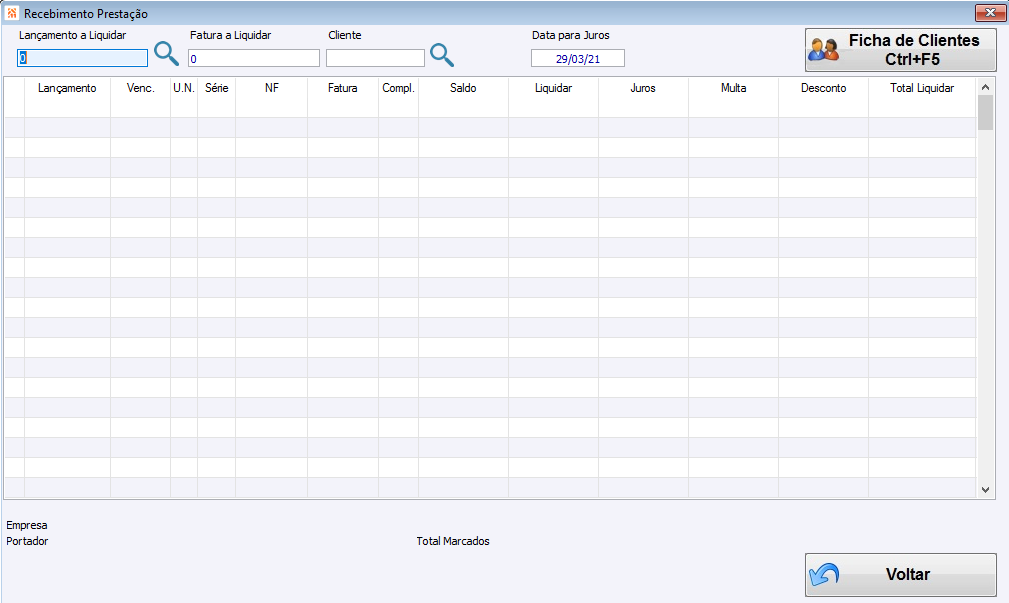Select the Cliente input field
This screenshot has width=1009, height=603.
(375, 59)
